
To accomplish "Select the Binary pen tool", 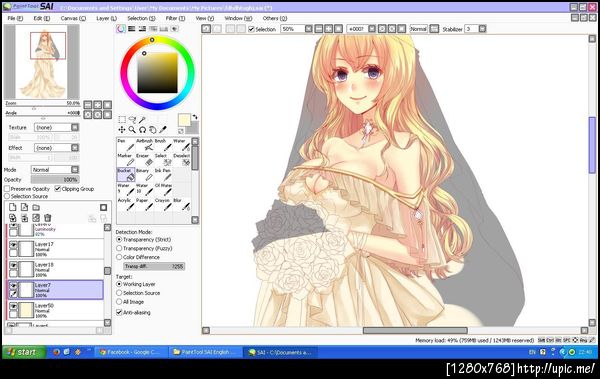I will pyautogui.click(x=145, y=175).
